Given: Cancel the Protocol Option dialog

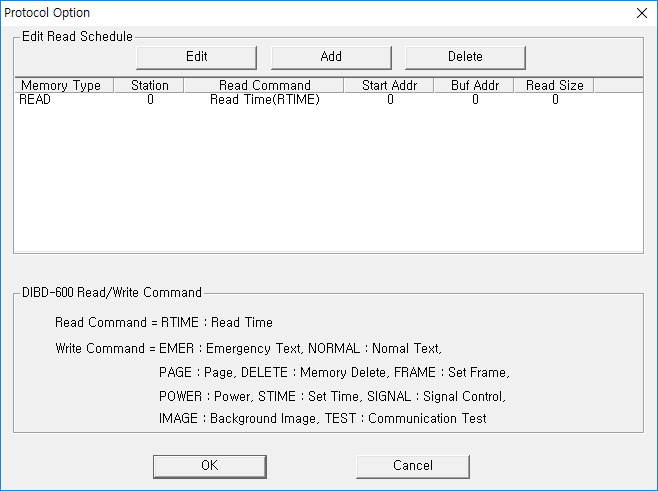Looking at the screenshot, I should [412, 466].
